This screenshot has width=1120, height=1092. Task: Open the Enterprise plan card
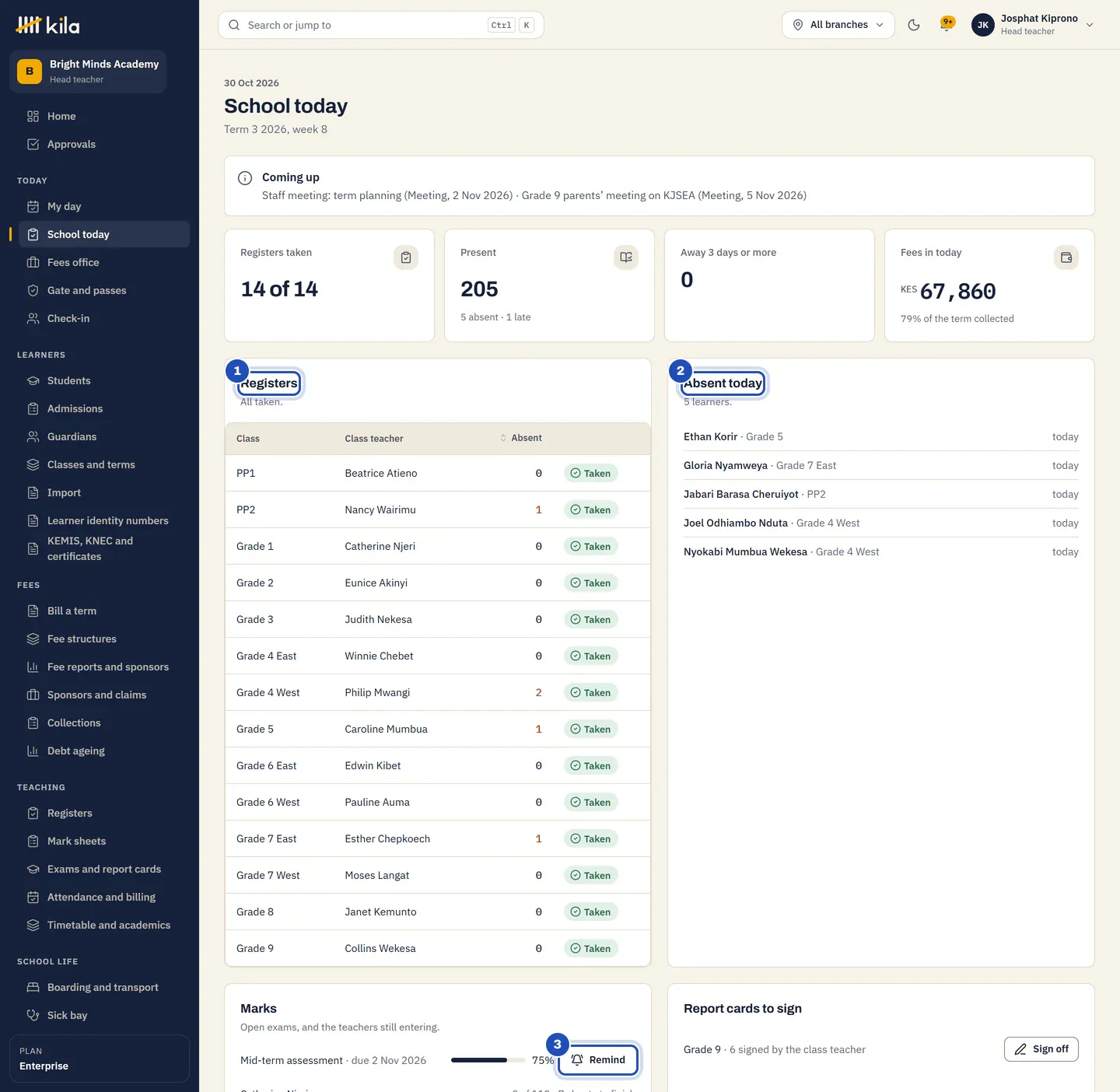100,1059
